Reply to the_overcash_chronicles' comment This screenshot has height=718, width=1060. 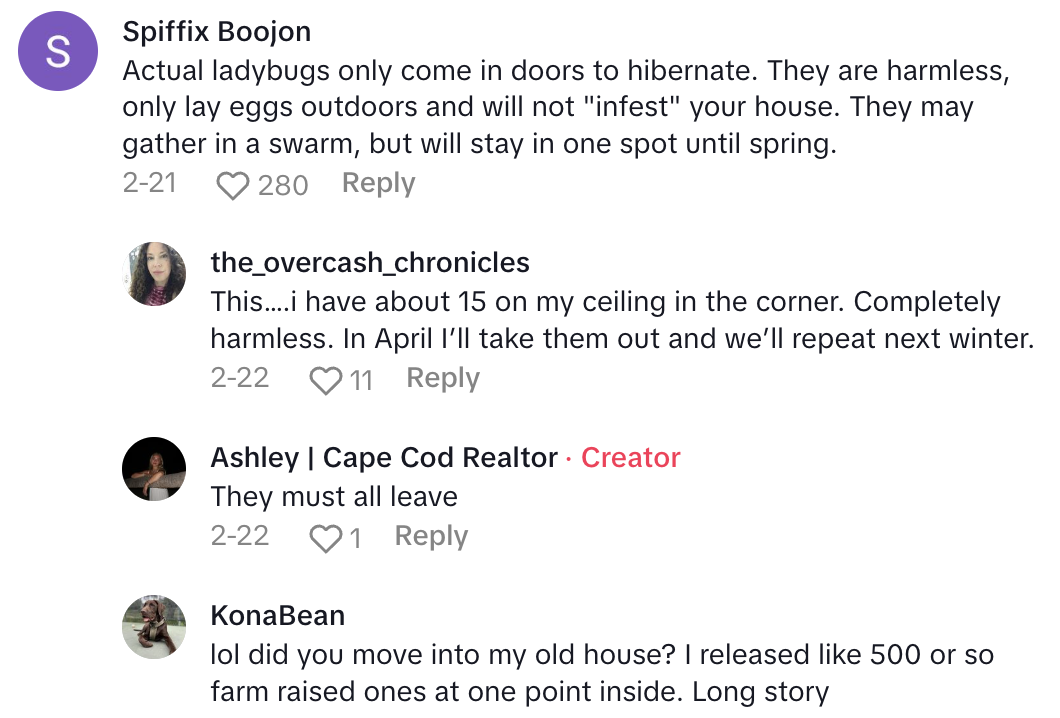coord(443,379)
